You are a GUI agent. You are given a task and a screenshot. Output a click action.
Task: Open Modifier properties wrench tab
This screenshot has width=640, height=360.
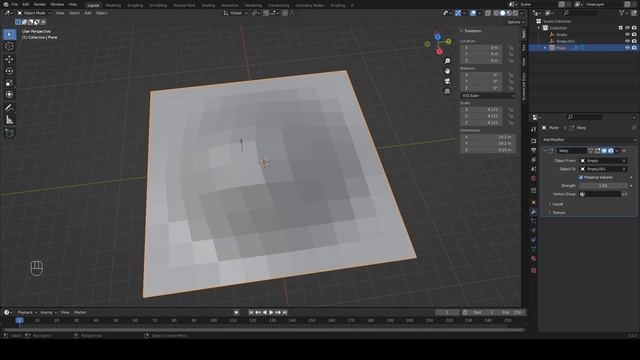533,211
